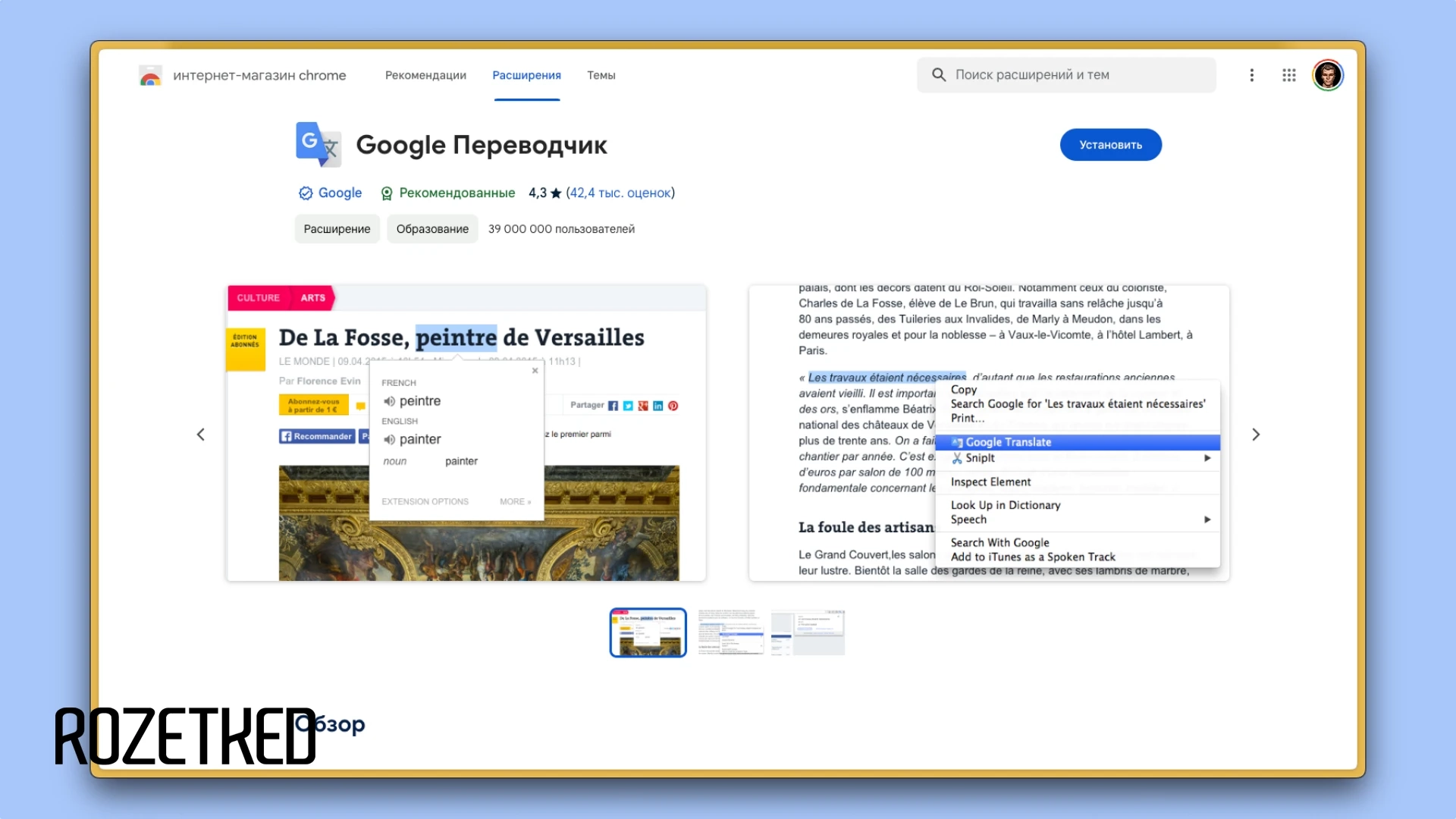Screen dimensions: 1456x819
Task: Click the verified badge next to Google
Action: pyautogui.click(x=306, y=193)
